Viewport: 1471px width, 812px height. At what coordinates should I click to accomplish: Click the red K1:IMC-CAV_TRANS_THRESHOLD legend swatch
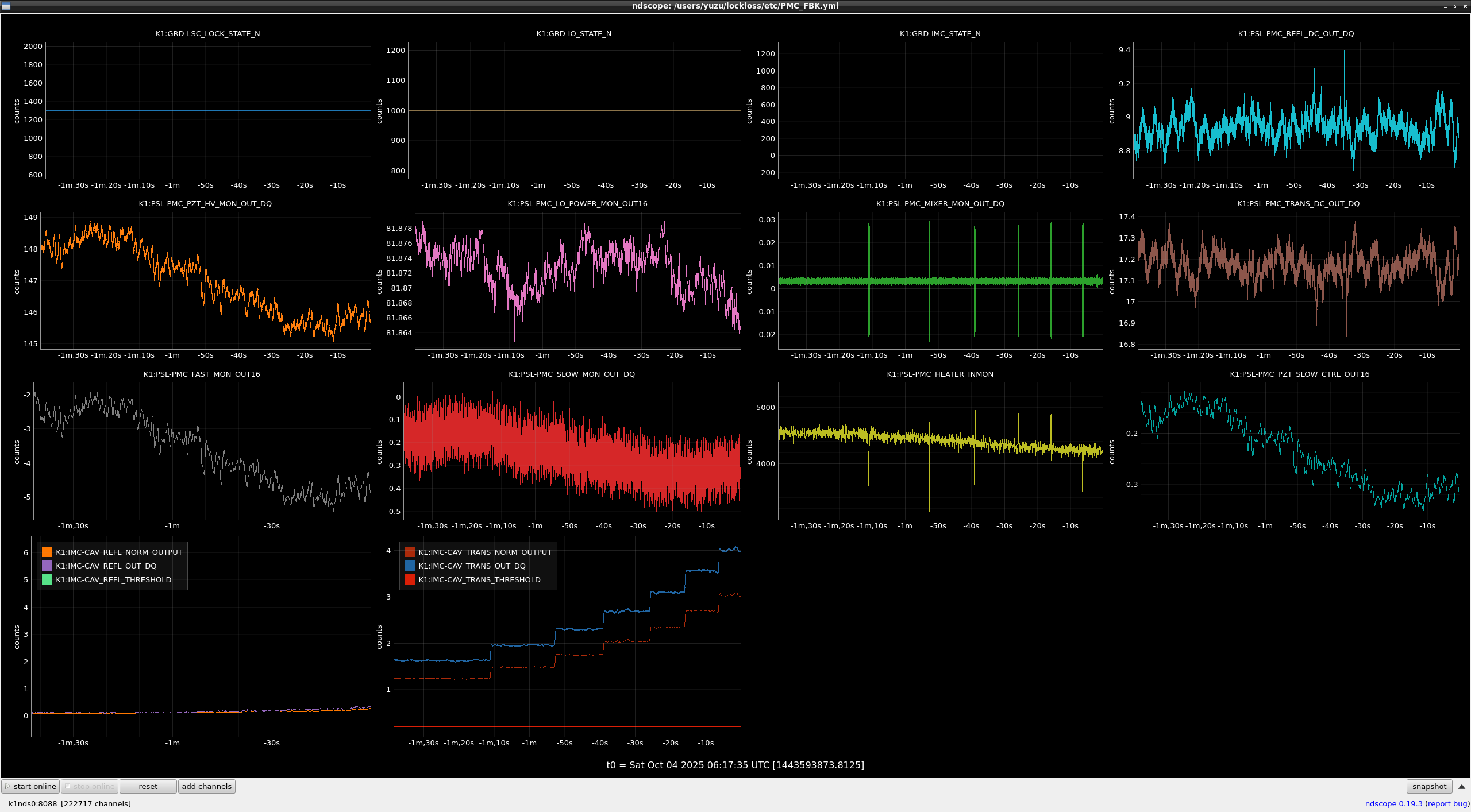pos(410,579)
